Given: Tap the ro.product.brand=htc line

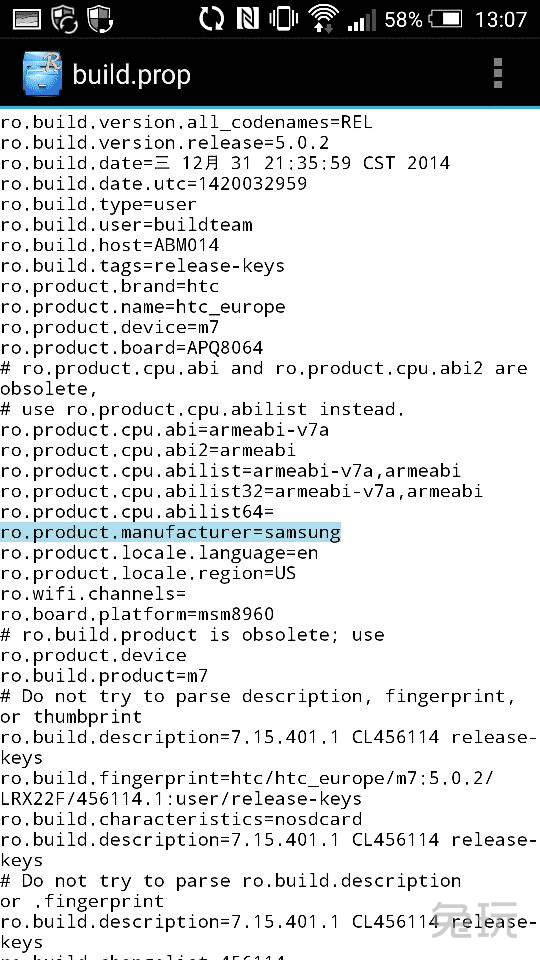Looking at the screenshot, I should point(110,286).
